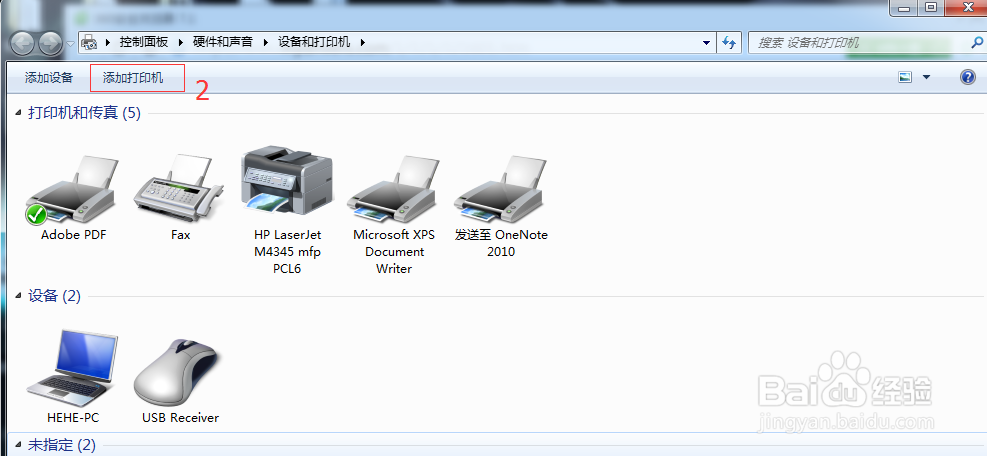The image size is (987, 456).
Task: Click 设备和打印机 in the breadcrumb
Action: tap(314, 43)
